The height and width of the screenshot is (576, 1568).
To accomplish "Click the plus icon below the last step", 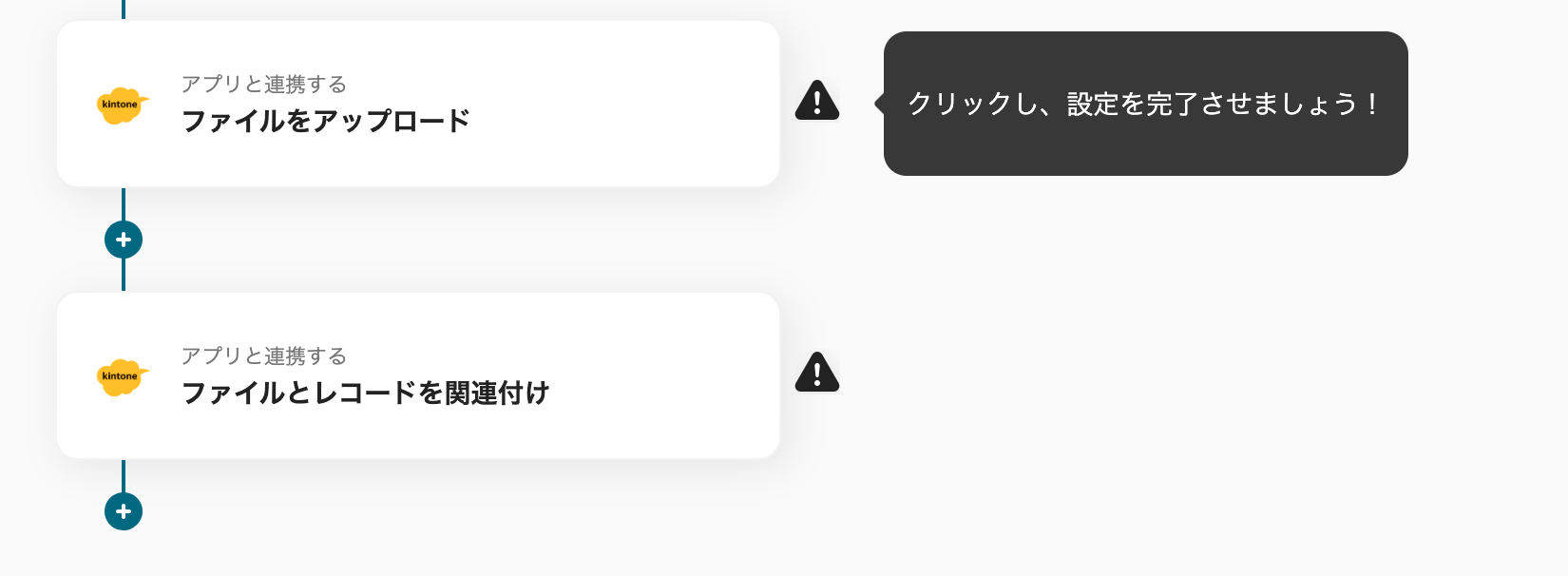I will point(123,510).
